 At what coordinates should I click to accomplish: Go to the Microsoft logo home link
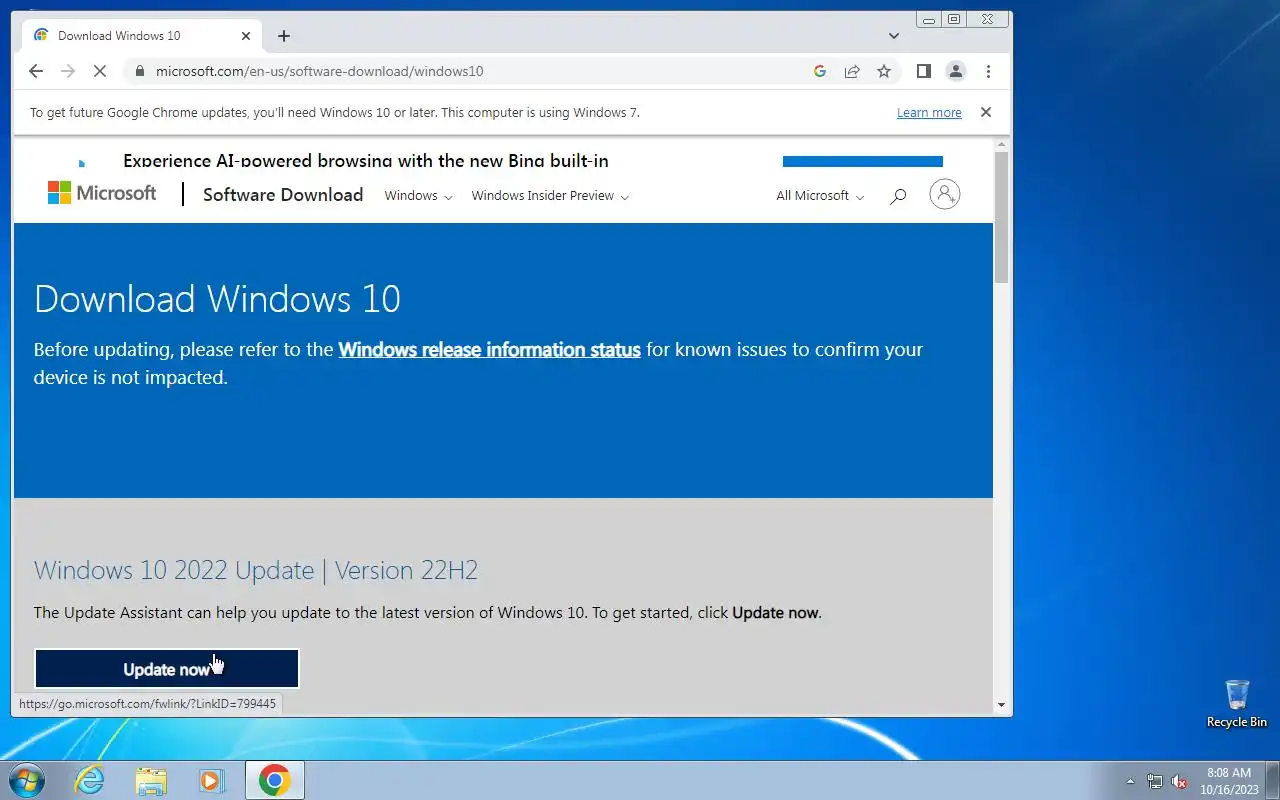pos(102,193)
